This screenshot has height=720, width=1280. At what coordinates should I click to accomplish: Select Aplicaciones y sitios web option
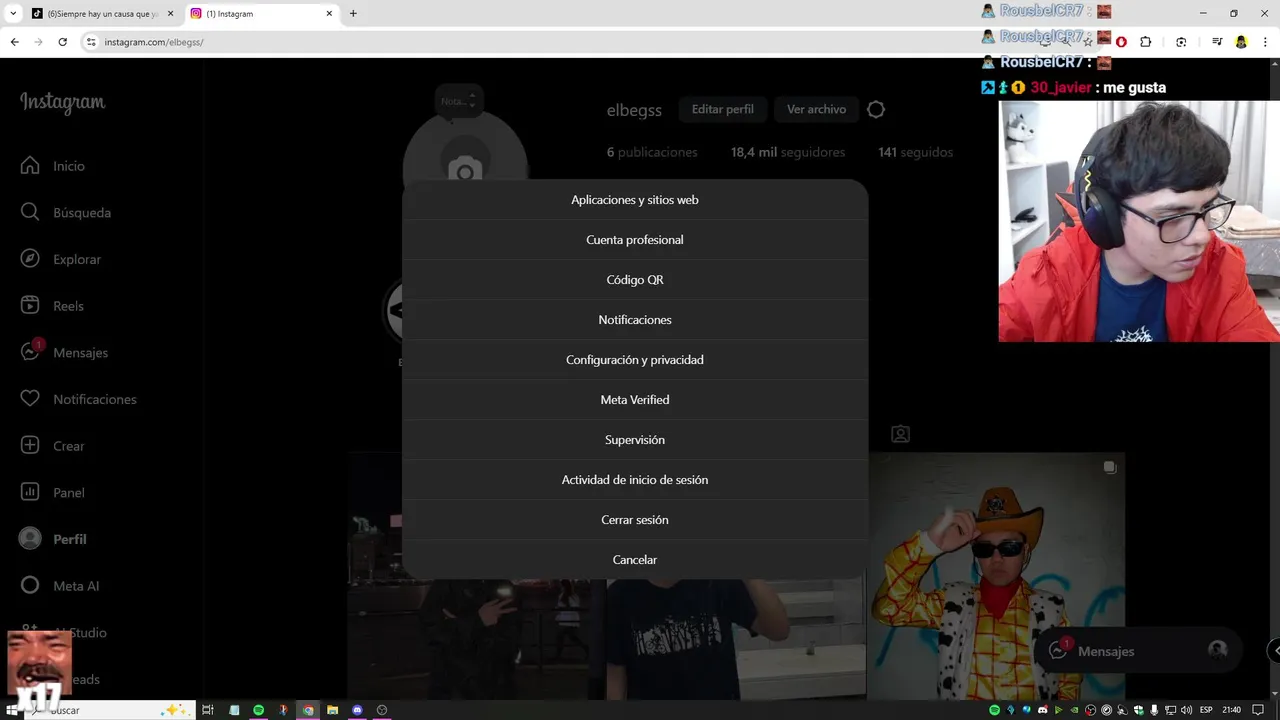pyautogui.click(x=635, y=200)
